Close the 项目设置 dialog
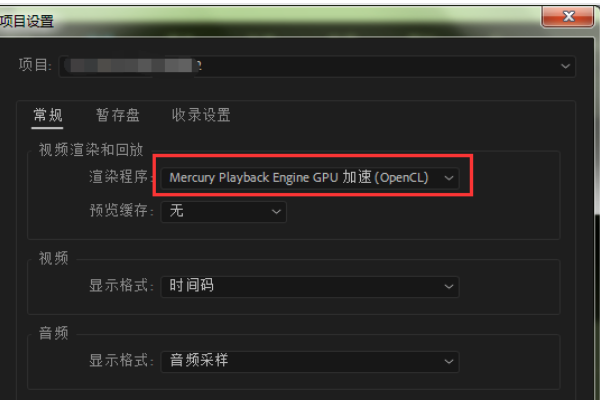Viewport: 600px width, 400px height. pos(568,16)
